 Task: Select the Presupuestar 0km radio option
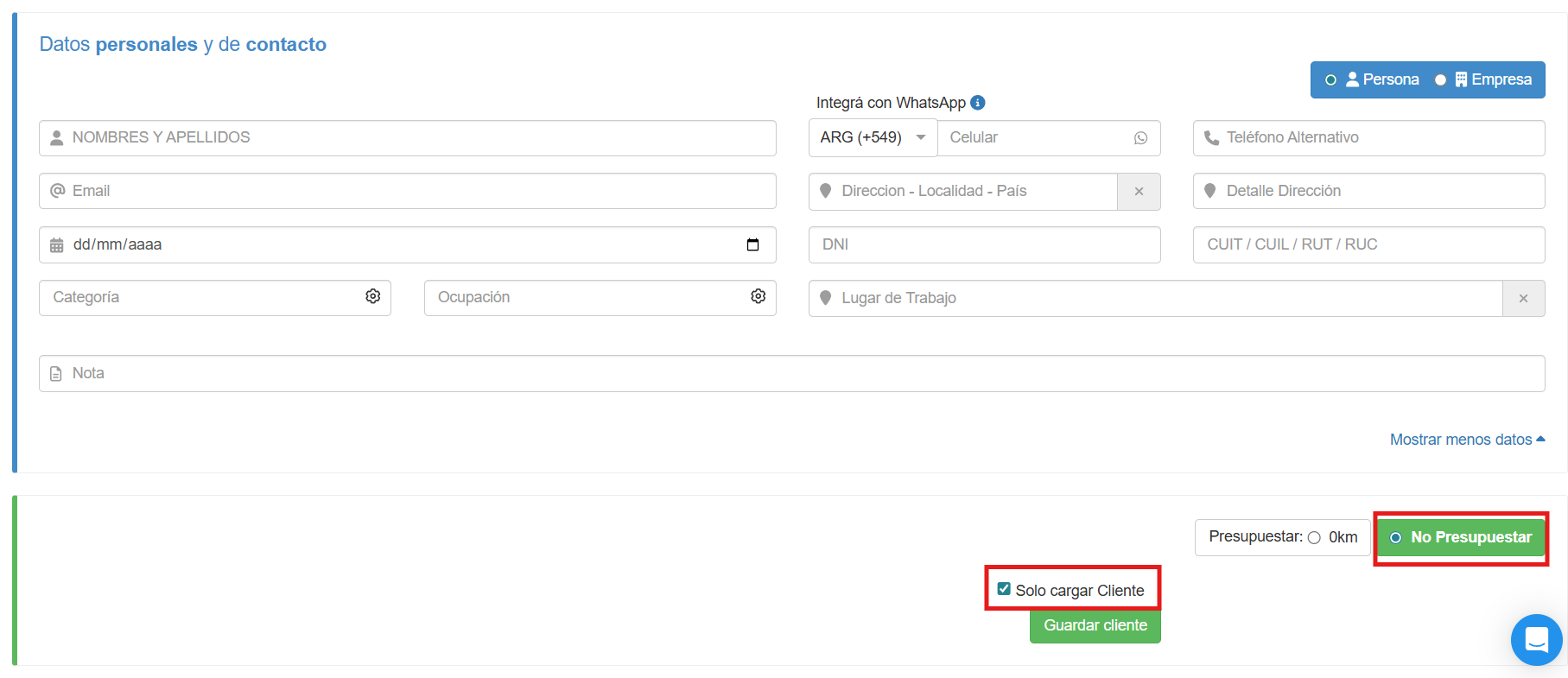[x=1314, y=537]
